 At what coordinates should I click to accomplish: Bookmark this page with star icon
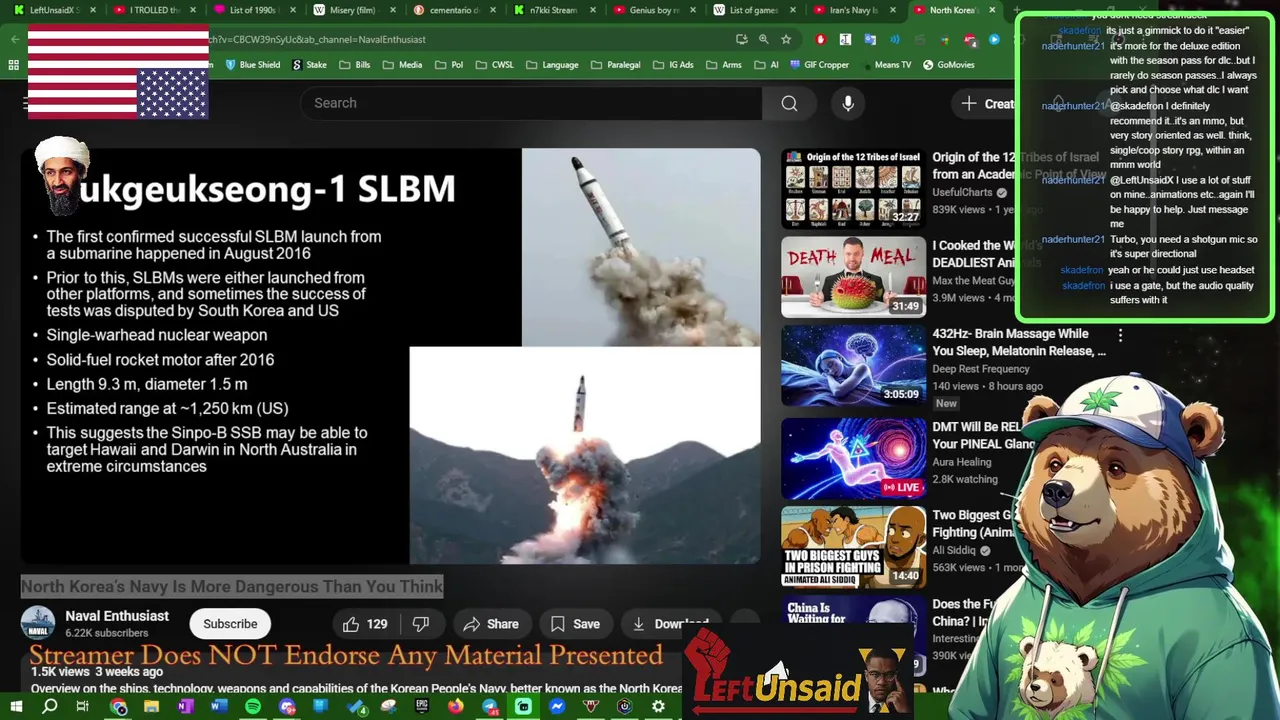point(786,39)
